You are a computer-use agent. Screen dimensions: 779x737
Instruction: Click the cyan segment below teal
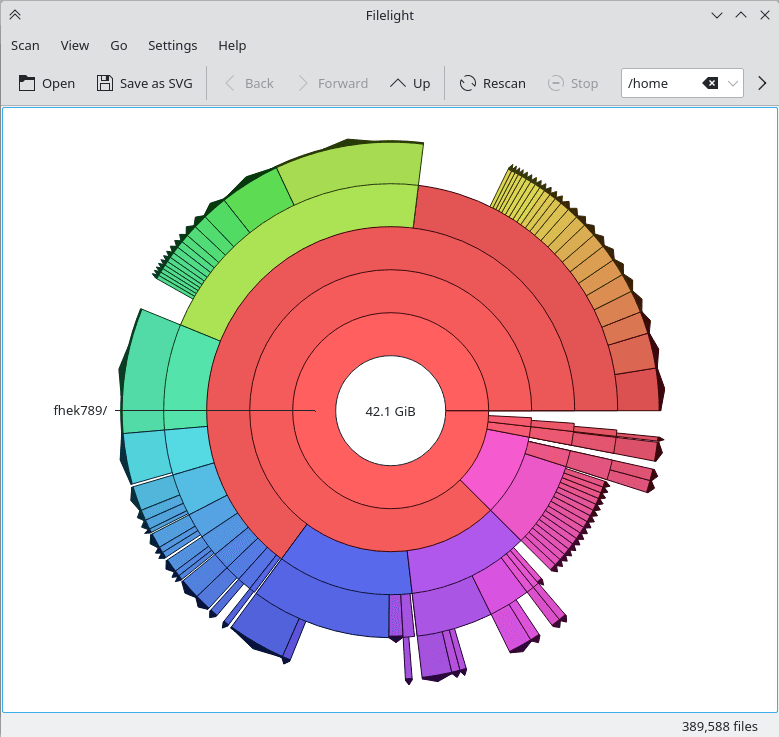tap(147, 455)
